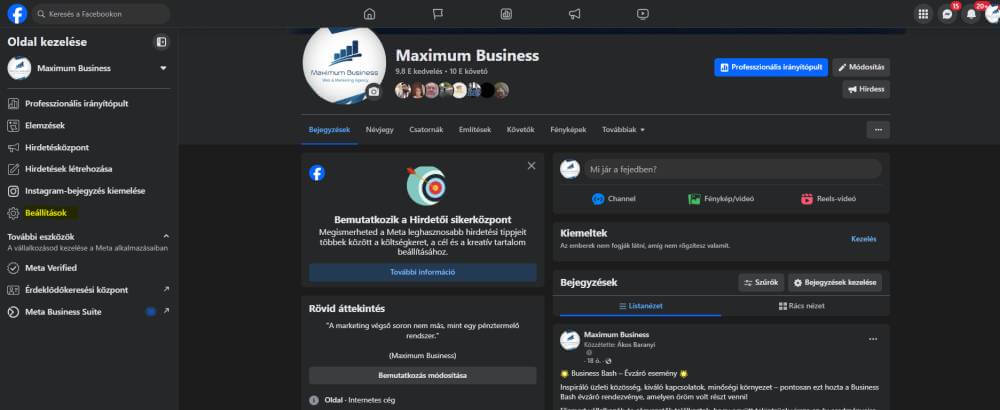Click Hirdess button

tap(866, 89)
